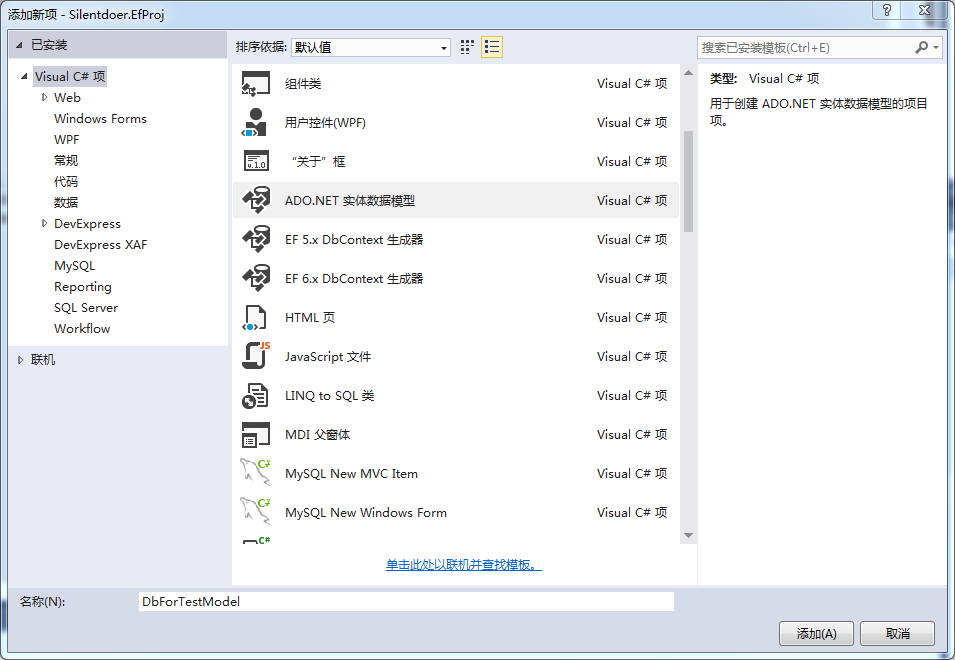Select "MySQL New MVC Item" name

(351, 473)
